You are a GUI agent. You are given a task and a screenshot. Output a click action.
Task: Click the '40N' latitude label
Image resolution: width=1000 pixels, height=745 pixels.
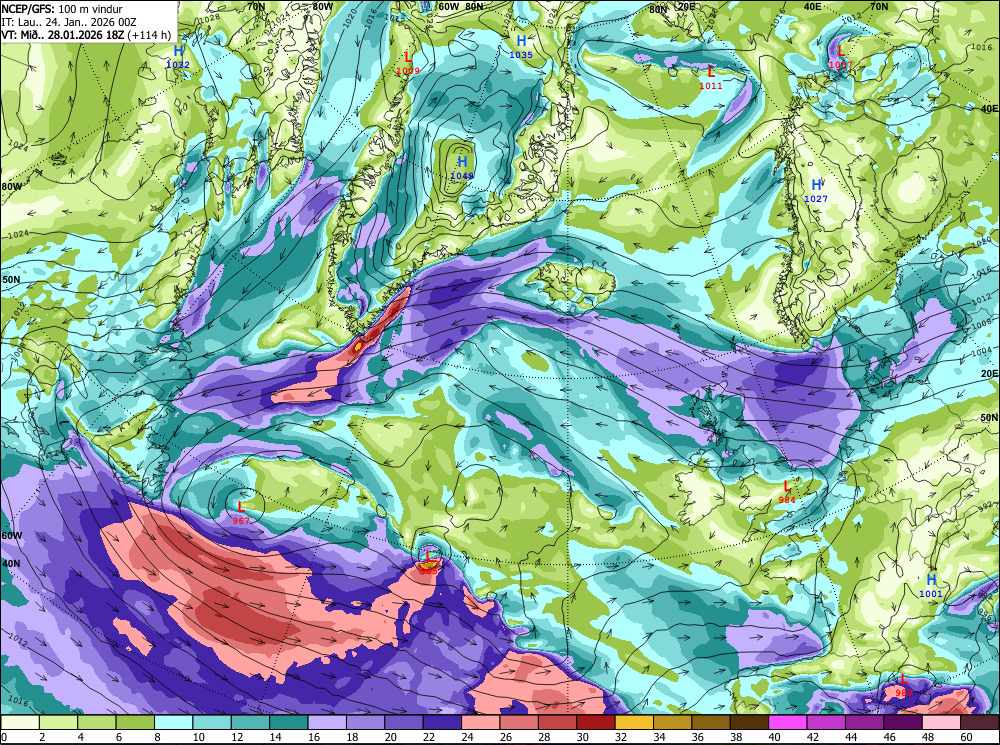point(11,564)
